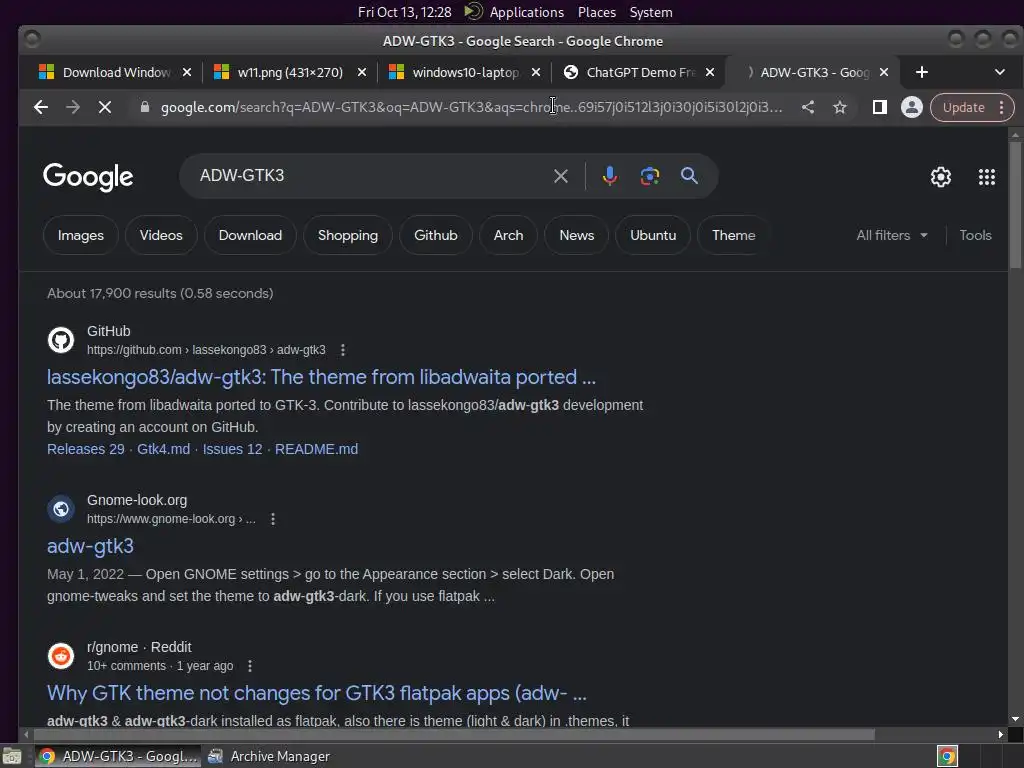Open more options for Gnome-look result

coord(273,519)
